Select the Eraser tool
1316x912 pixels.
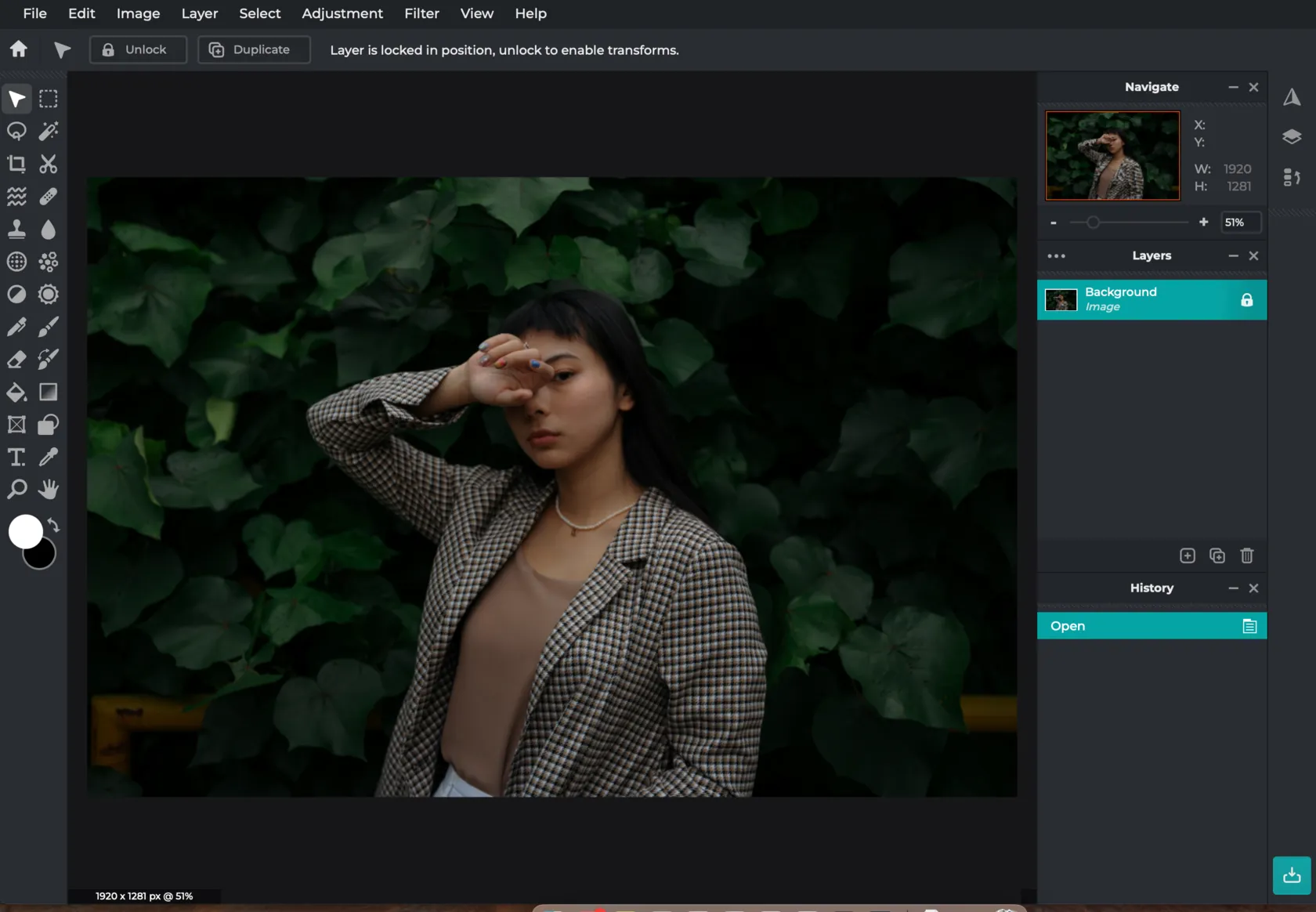pos(16,360)
